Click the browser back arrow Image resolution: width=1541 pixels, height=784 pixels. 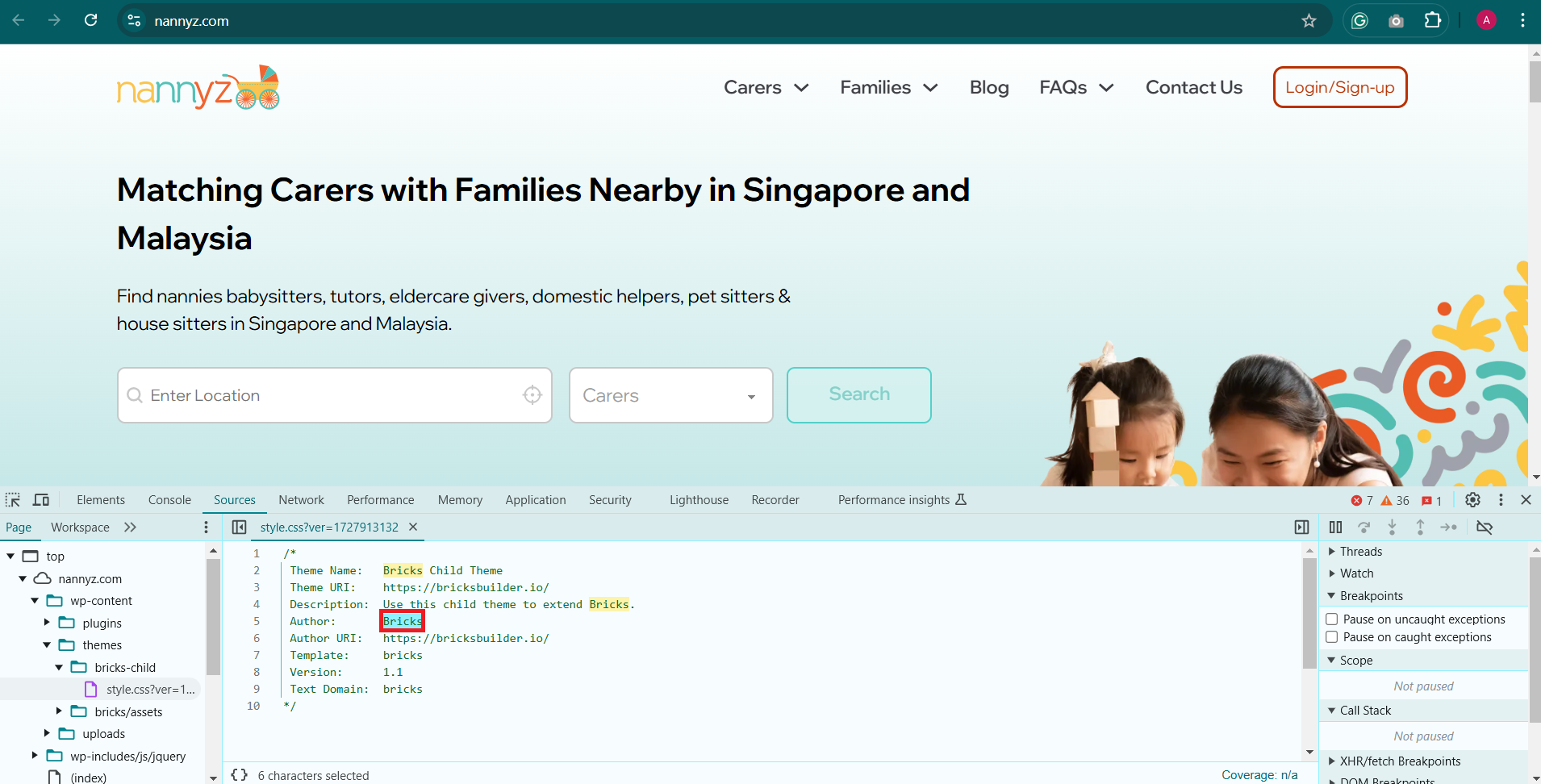click(x=19, y=20)
